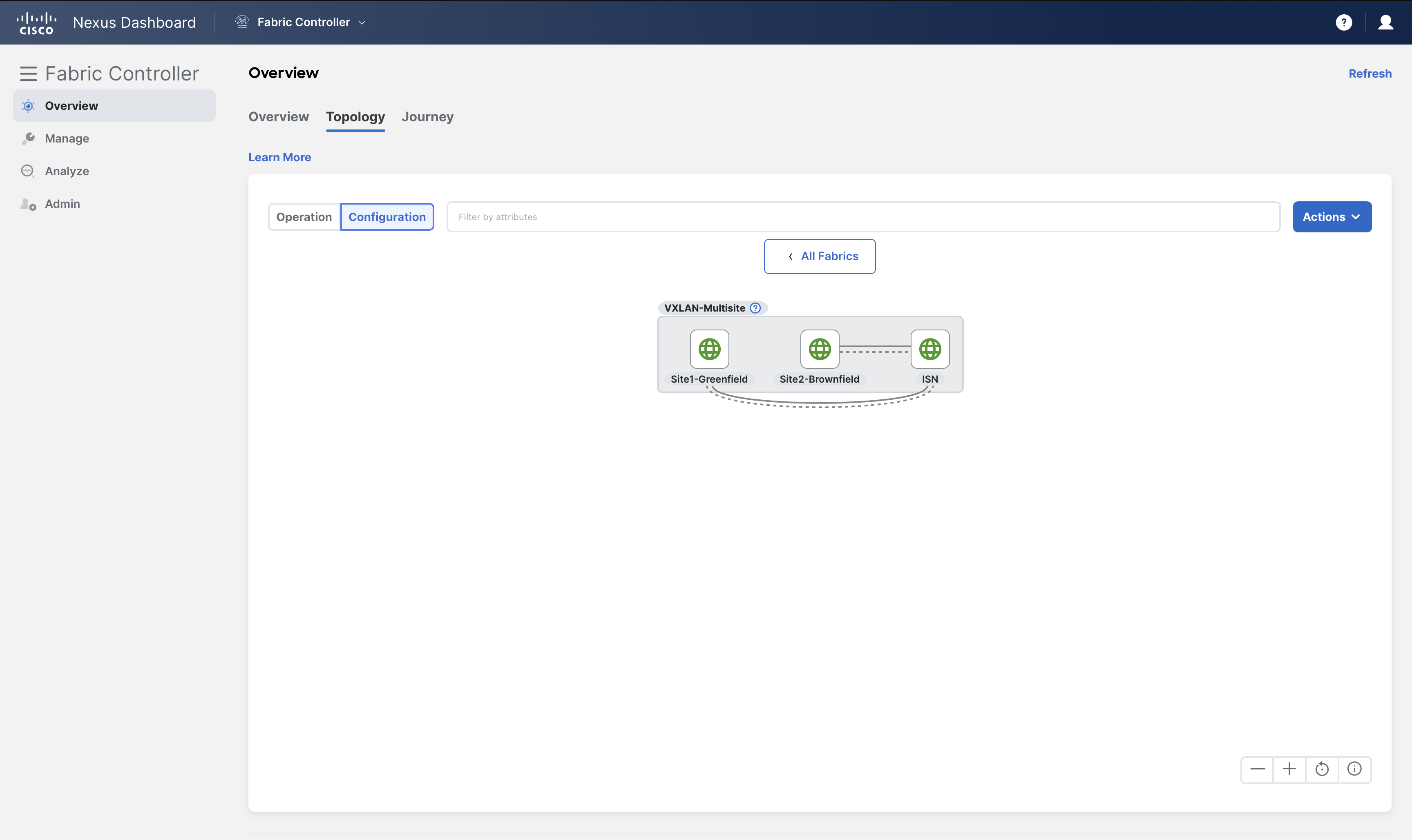Image resolution: width=1412 pixels, height=840 pixels.
Task: Open the Actions dropdown
Action: tap(1332, 217)
